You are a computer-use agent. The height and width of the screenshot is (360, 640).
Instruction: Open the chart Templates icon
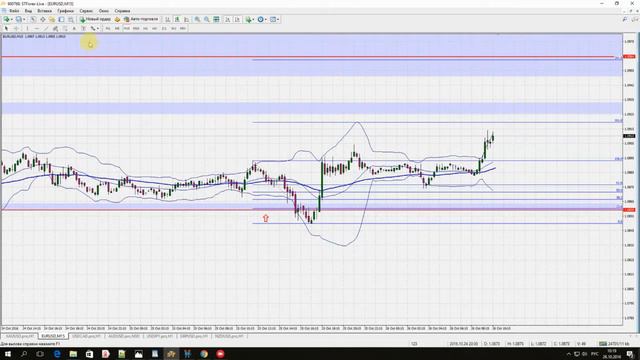(x=273, y=19)
